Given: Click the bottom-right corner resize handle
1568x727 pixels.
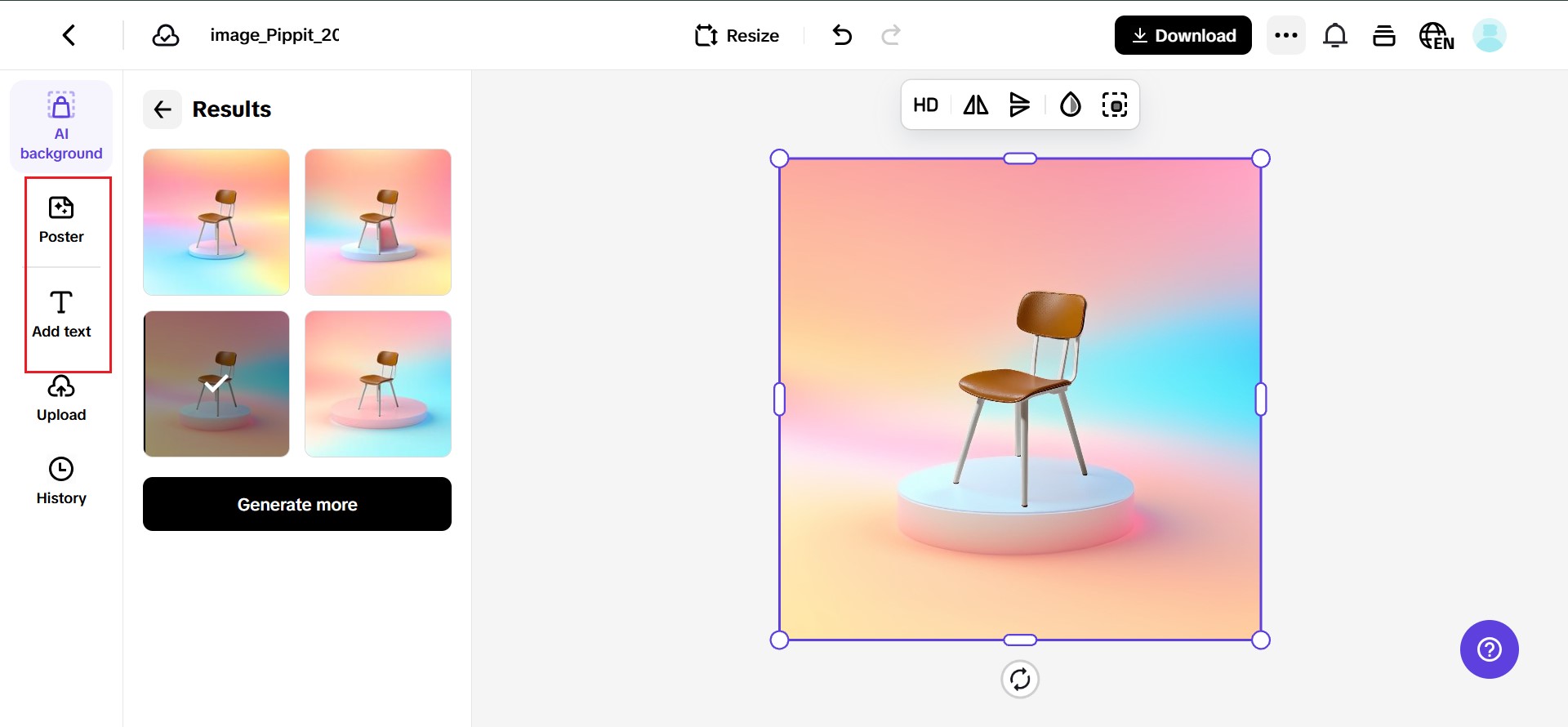Looking at the screenshot, I should [1261, 640].
